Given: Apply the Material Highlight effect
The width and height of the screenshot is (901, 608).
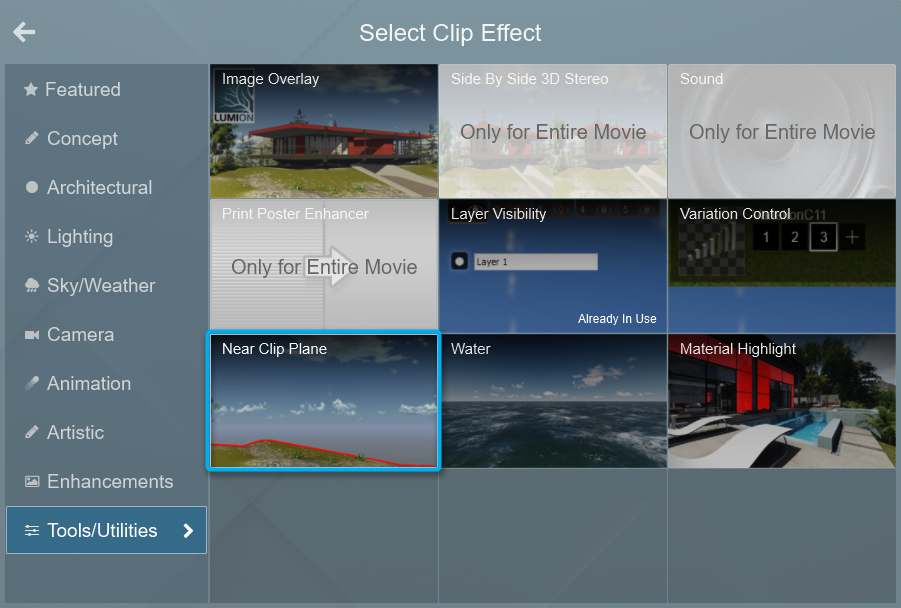Looking at the screenshot, I should point(781,401).
